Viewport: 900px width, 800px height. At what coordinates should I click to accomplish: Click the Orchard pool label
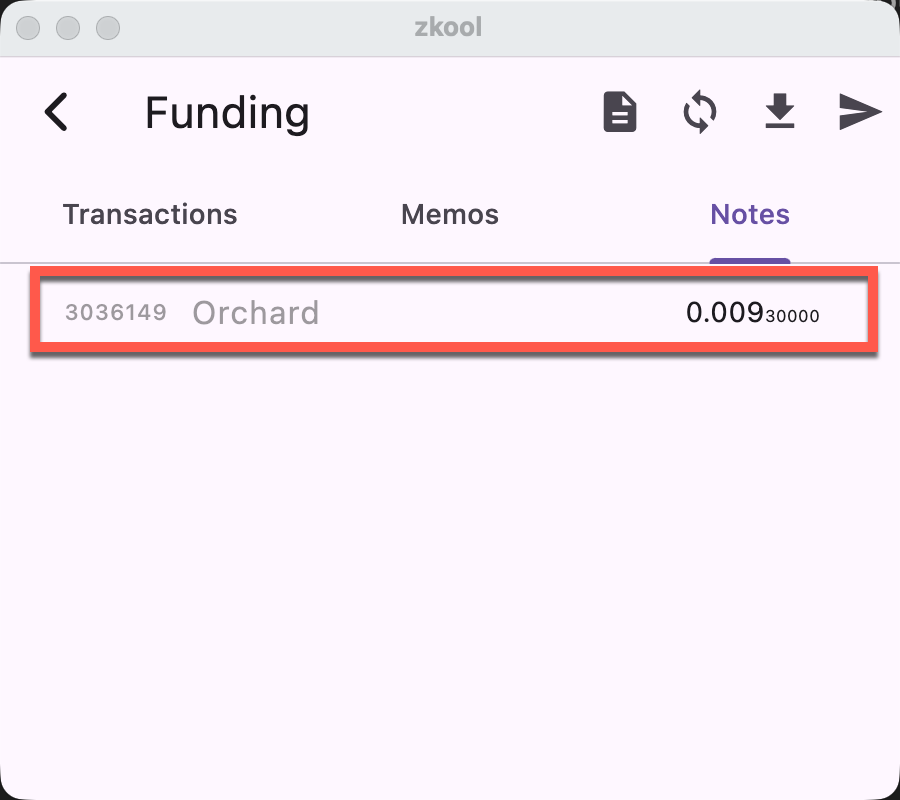(x=256, y=313)
